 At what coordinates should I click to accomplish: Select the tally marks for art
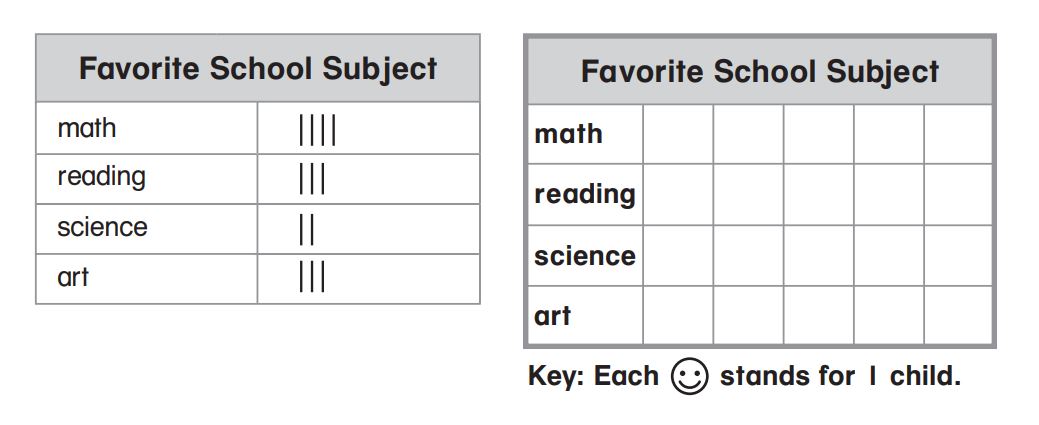tap(312, 277)
